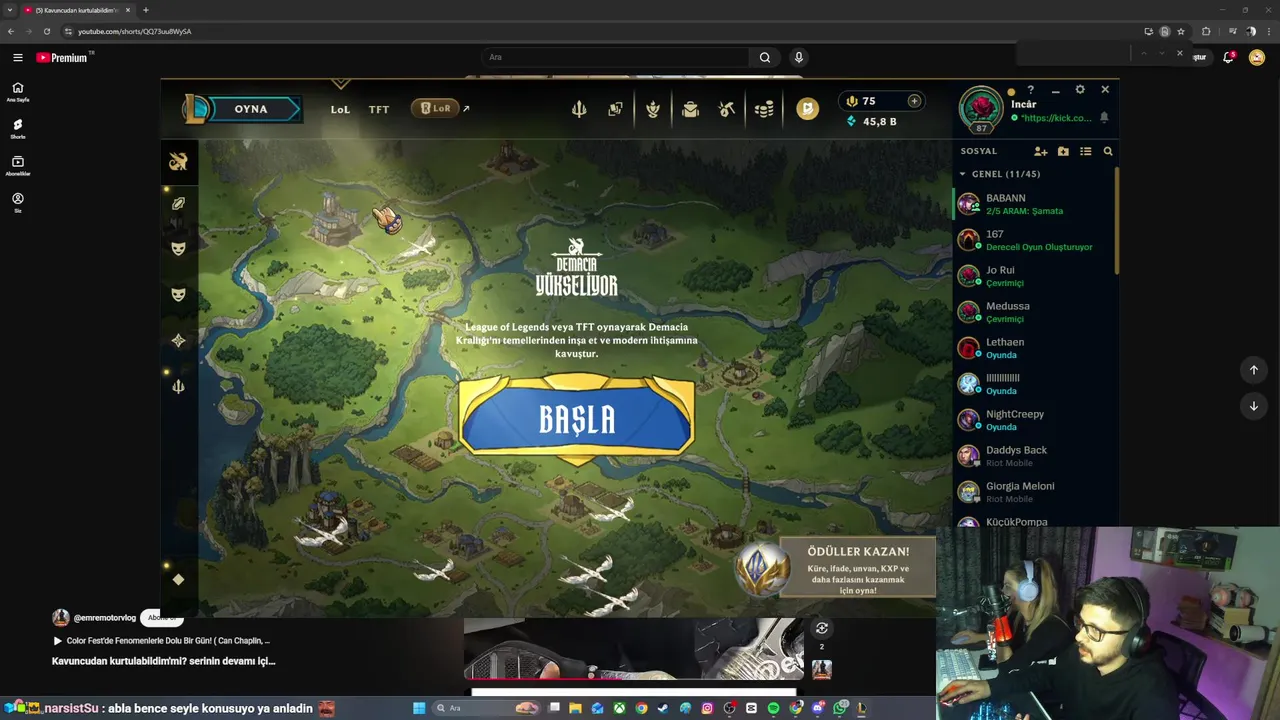Click the four-point star icon in left sidebar
Screen dimensions: 1280x720
point(179,340)
